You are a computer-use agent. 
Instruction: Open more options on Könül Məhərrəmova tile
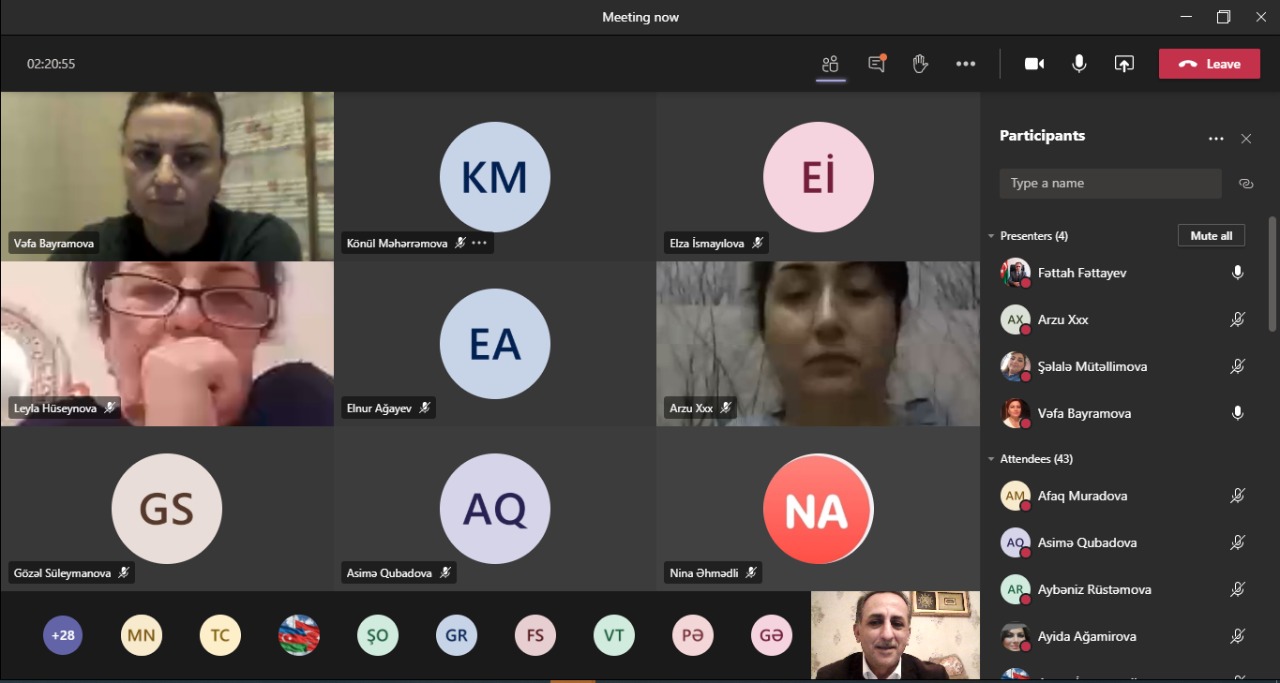[x=479, y=243]
